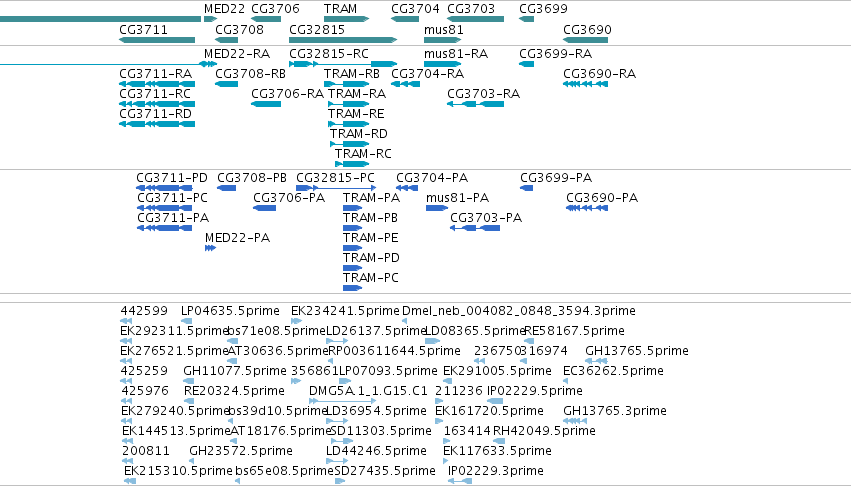Click the TRAM-RC transcript label
Screen dimensions: 851x486
tap(363, 154)
